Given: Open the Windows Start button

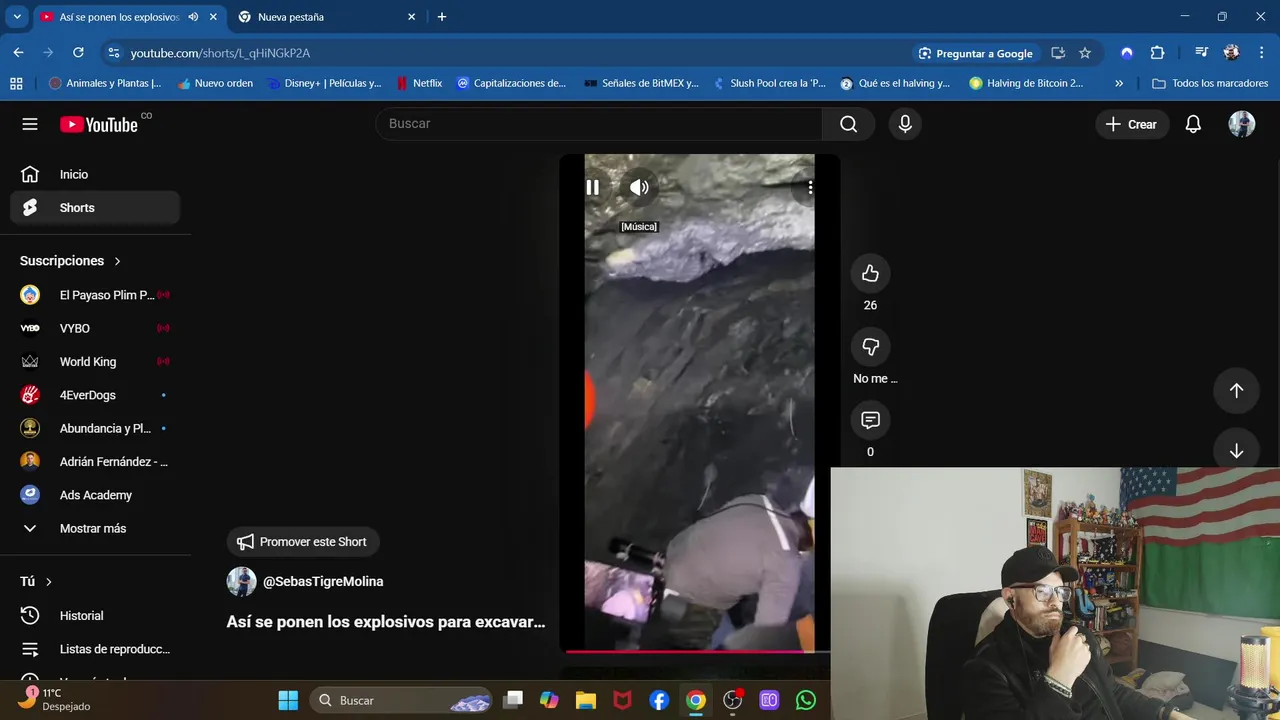Looking at the screenshot, I should [288, 700].
